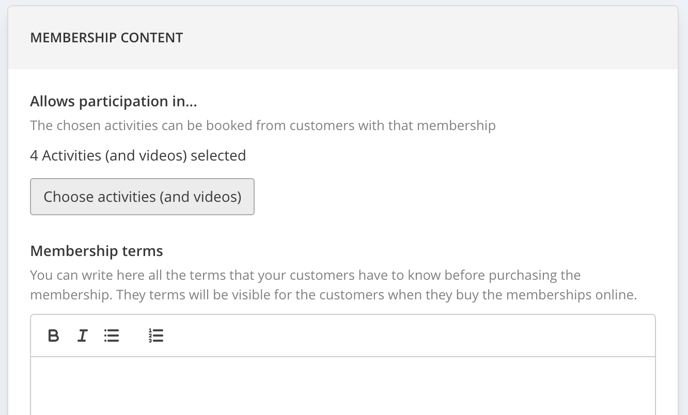
Task: Insert a bulleted list in editor
Action: [x=111, y=336]
